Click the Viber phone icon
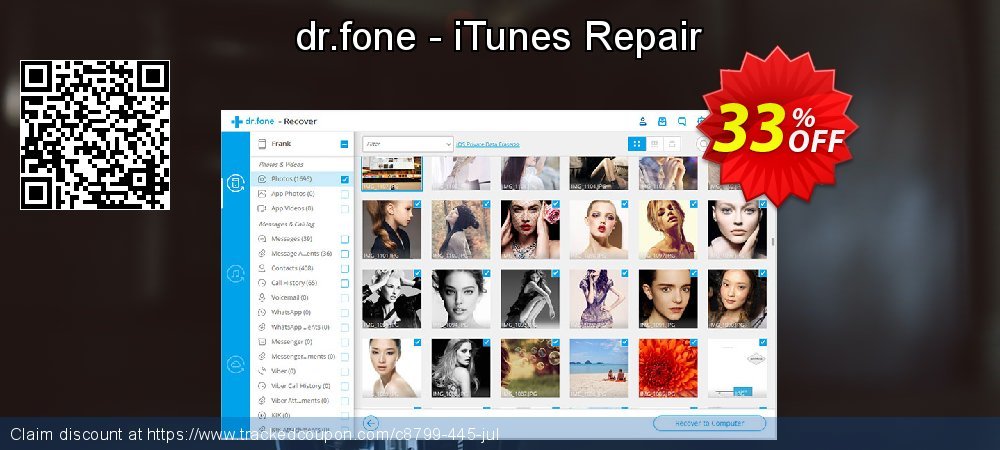The width and height of the screenshot is (1000, 450). click(x=261, y=371)
